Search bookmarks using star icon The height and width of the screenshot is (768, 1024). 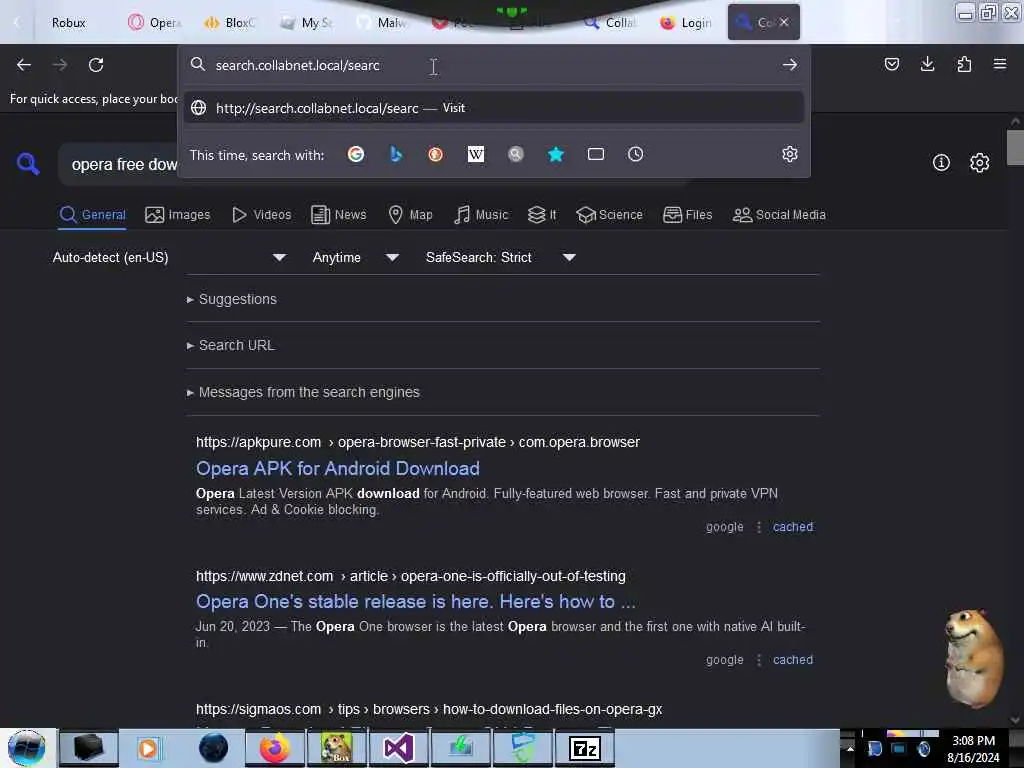(x=556, y=154)
